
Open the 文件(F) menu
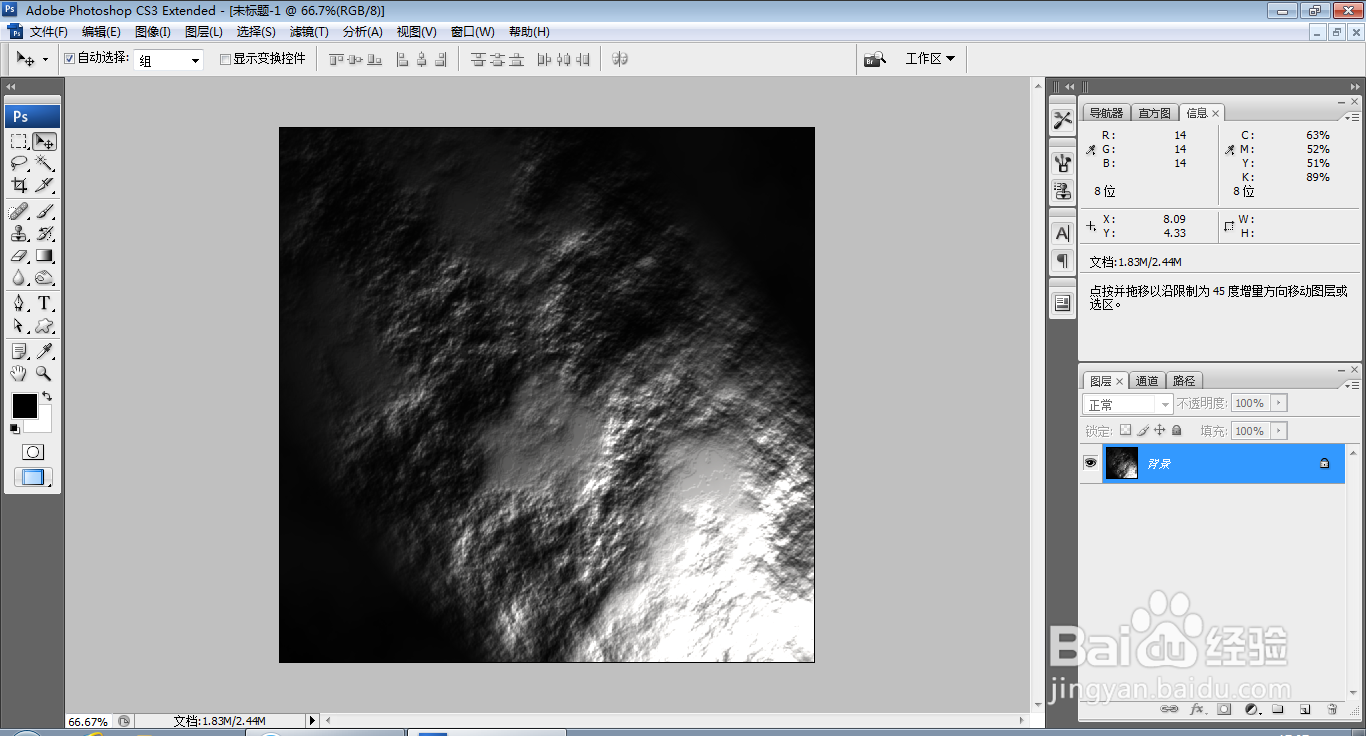coord(49,32)
